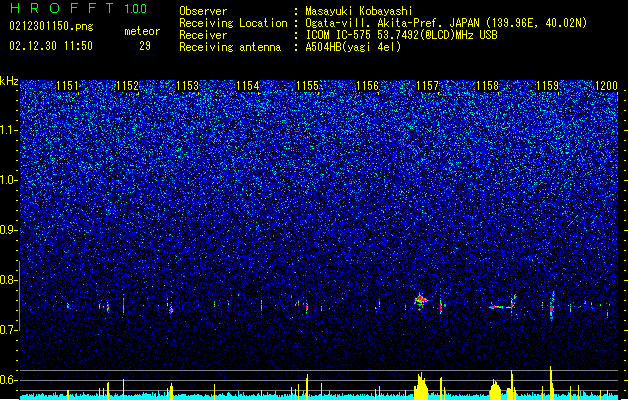The image size is (629, 400).
Task: Click the meteor count value 29
Action: [x=145, y=46]
